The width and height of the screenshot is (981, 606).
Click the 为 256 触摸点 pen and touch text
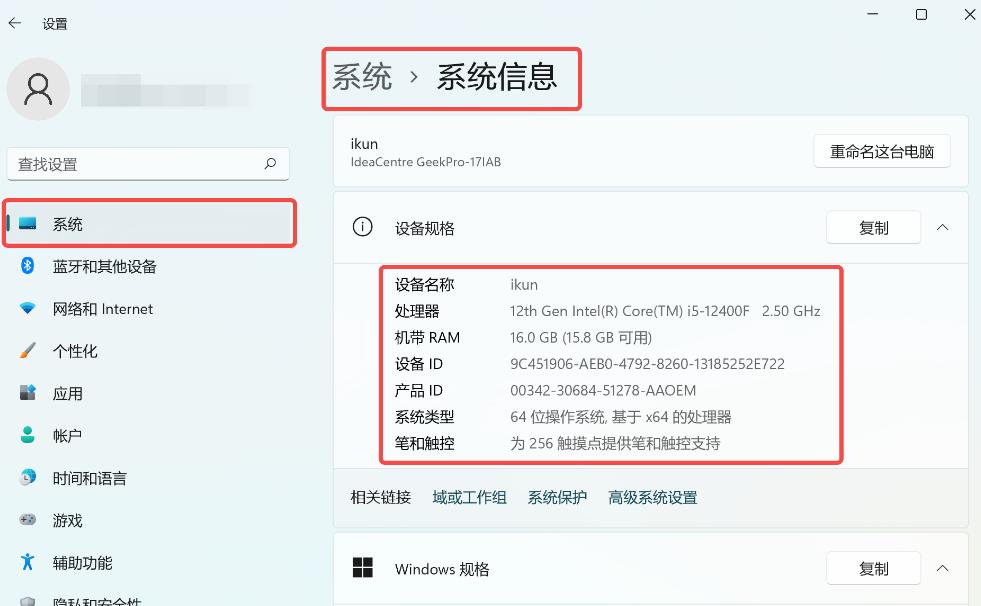pos(615,443)
